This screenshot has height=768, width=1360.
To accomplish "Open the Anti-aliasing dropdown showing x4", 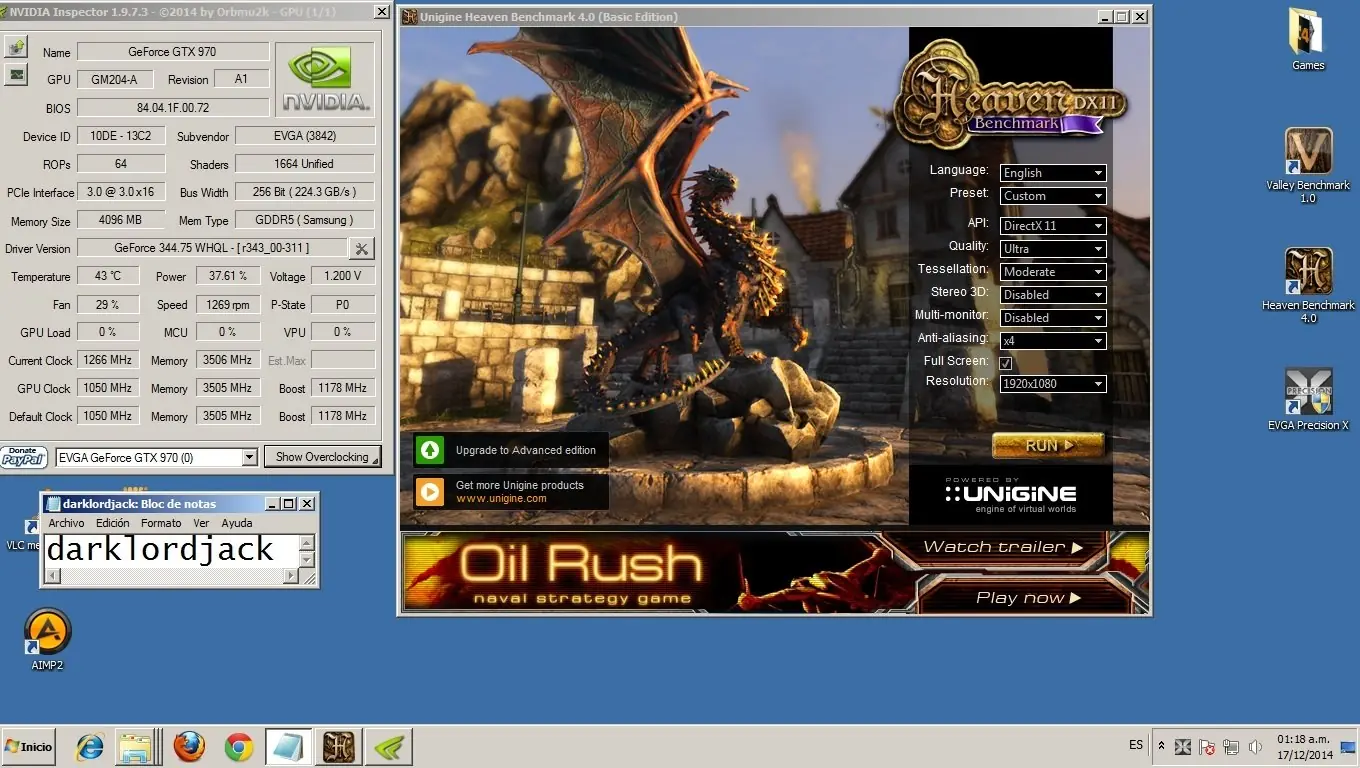I will click(x=1053, y=341).
